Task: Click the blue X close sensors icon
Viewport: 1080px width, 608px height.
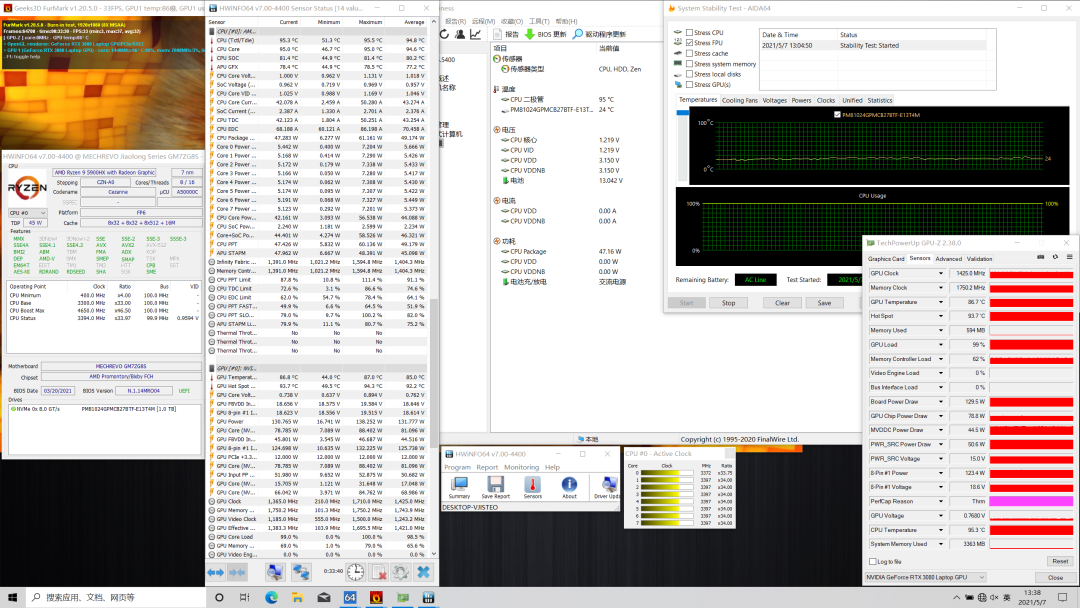Action: tap(423, 572)
